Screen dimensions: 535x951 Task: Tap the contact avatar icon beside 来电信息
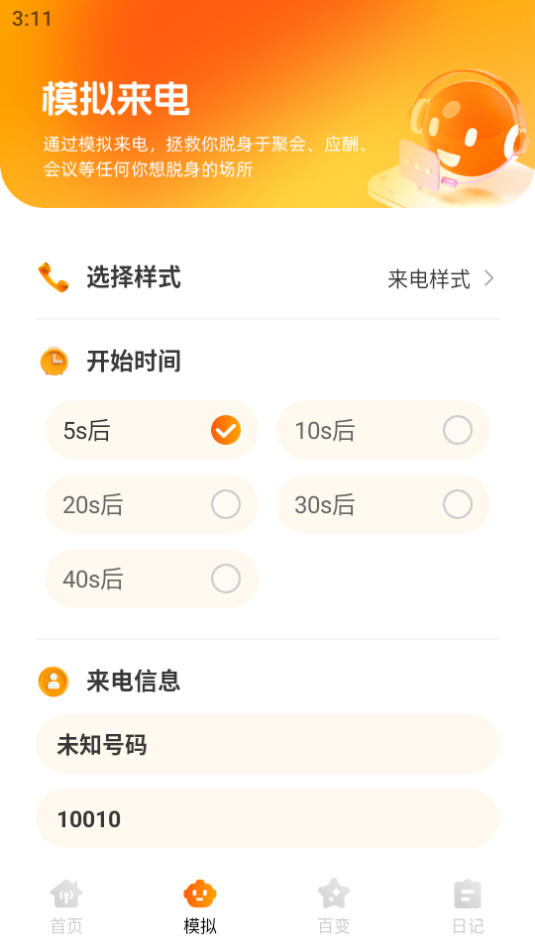coord(53,681)
